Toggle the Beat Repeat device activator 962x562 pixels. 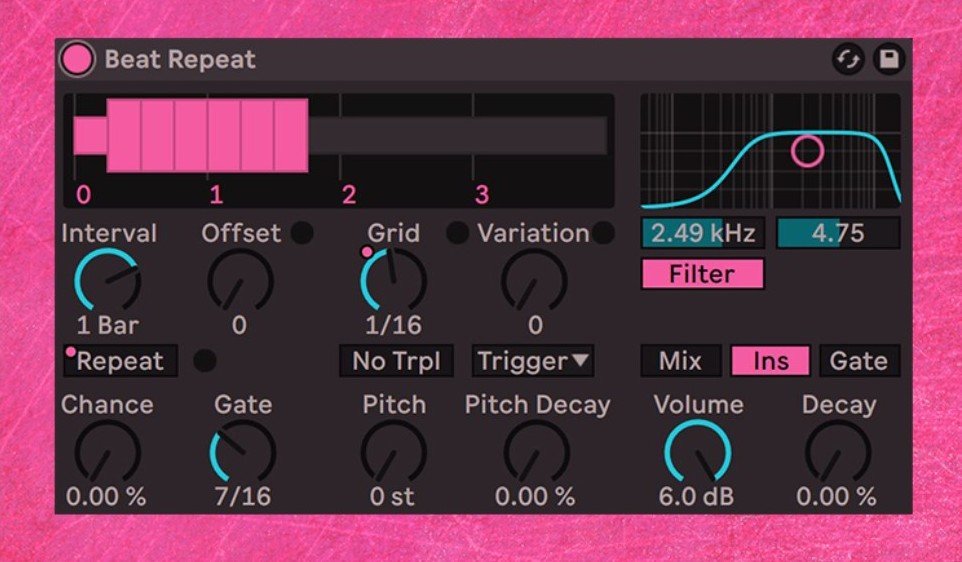point(77,59)
